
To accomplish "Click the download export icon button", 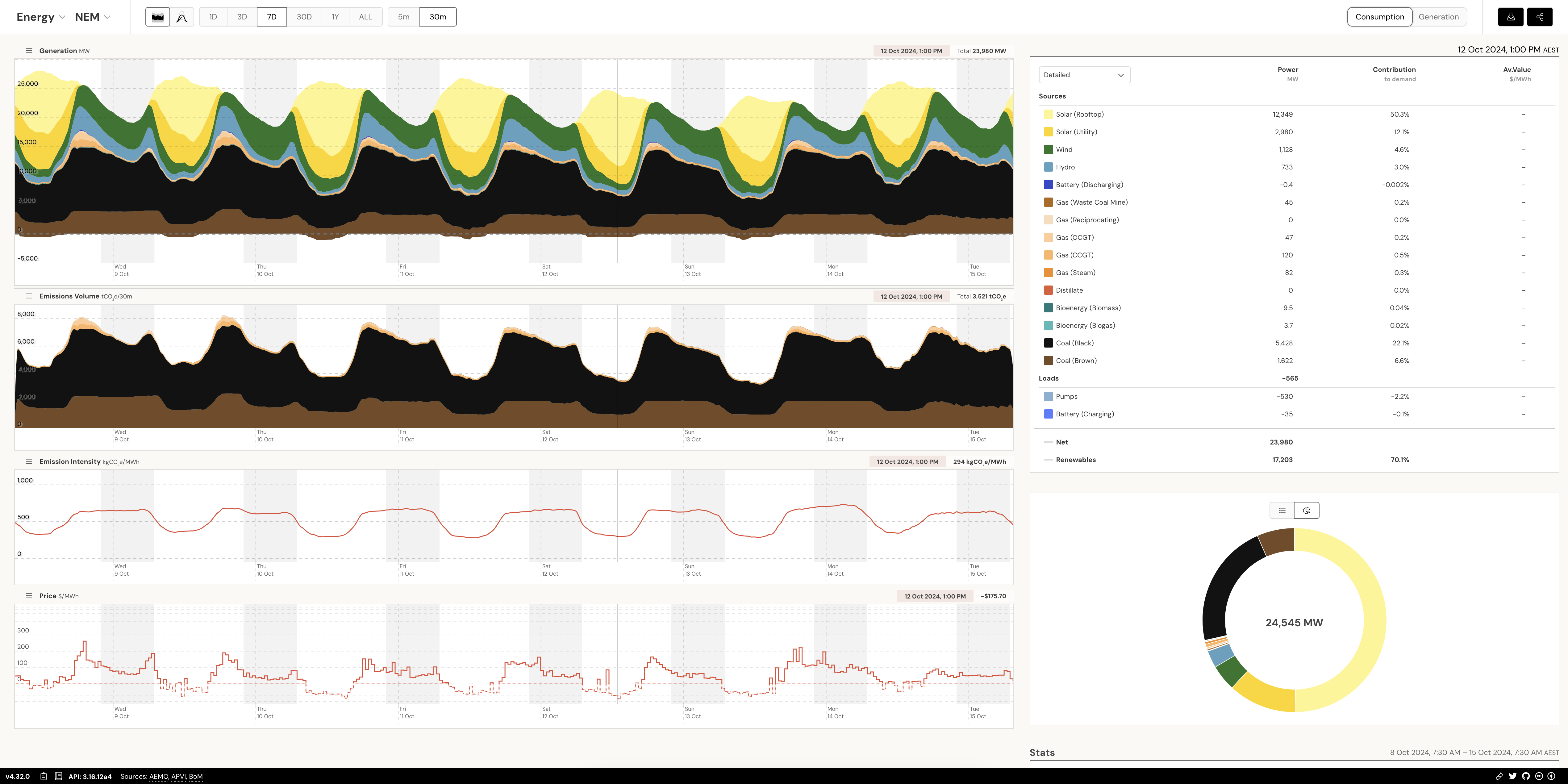I will 1511,17.
